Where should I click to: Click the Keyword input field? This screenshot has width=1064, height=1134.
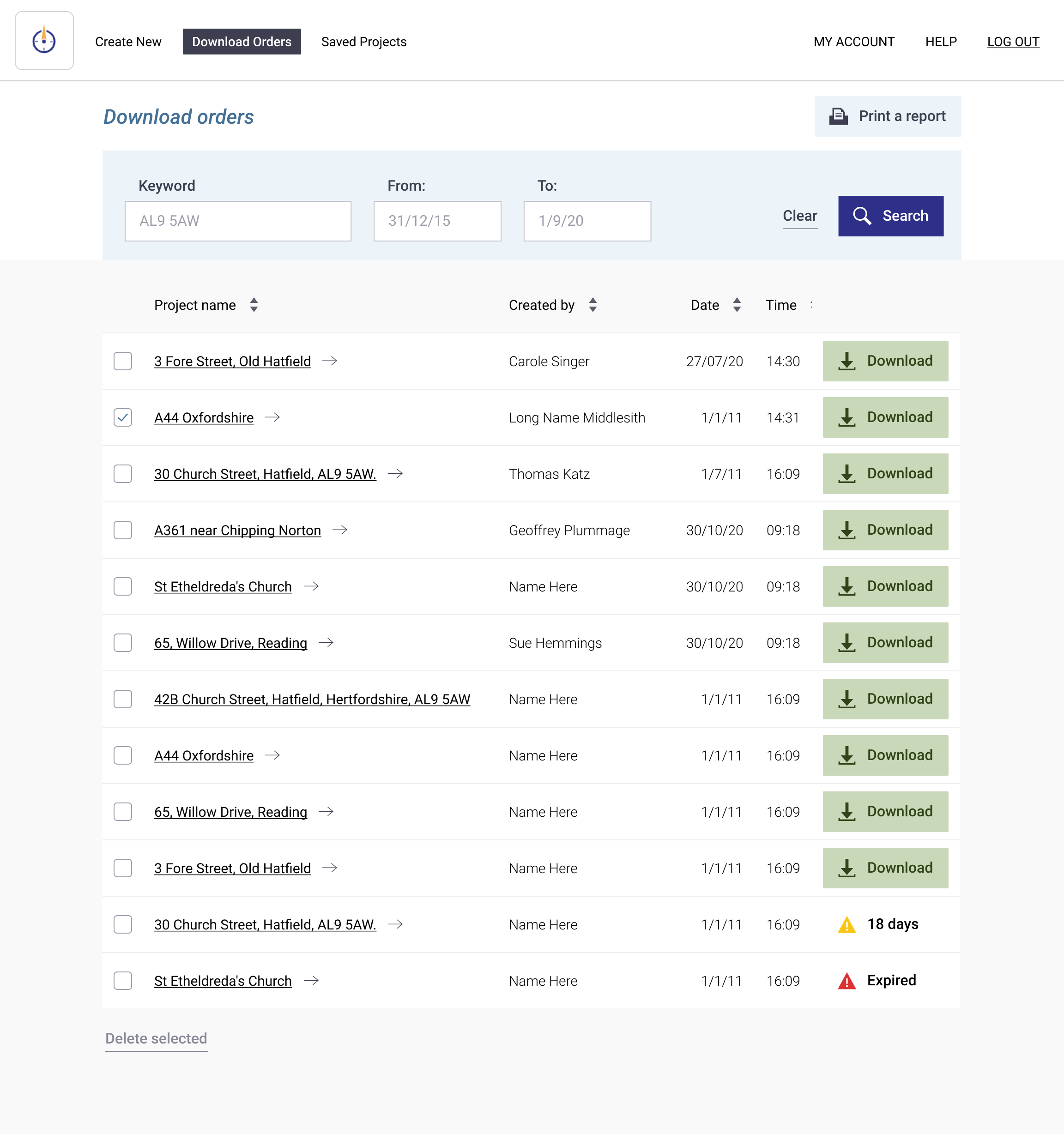238,221
